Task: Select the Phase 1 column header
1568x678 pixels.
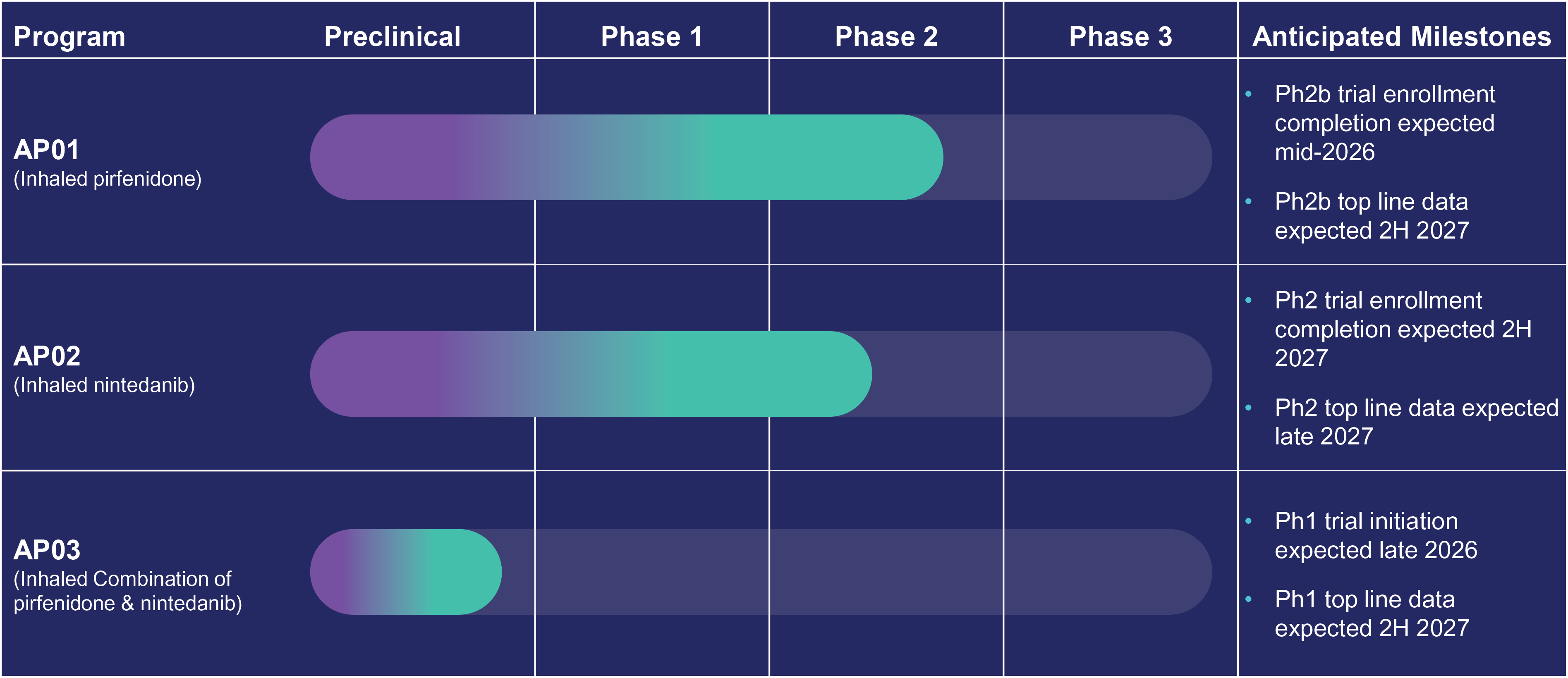Action: [x=652, y=36]
